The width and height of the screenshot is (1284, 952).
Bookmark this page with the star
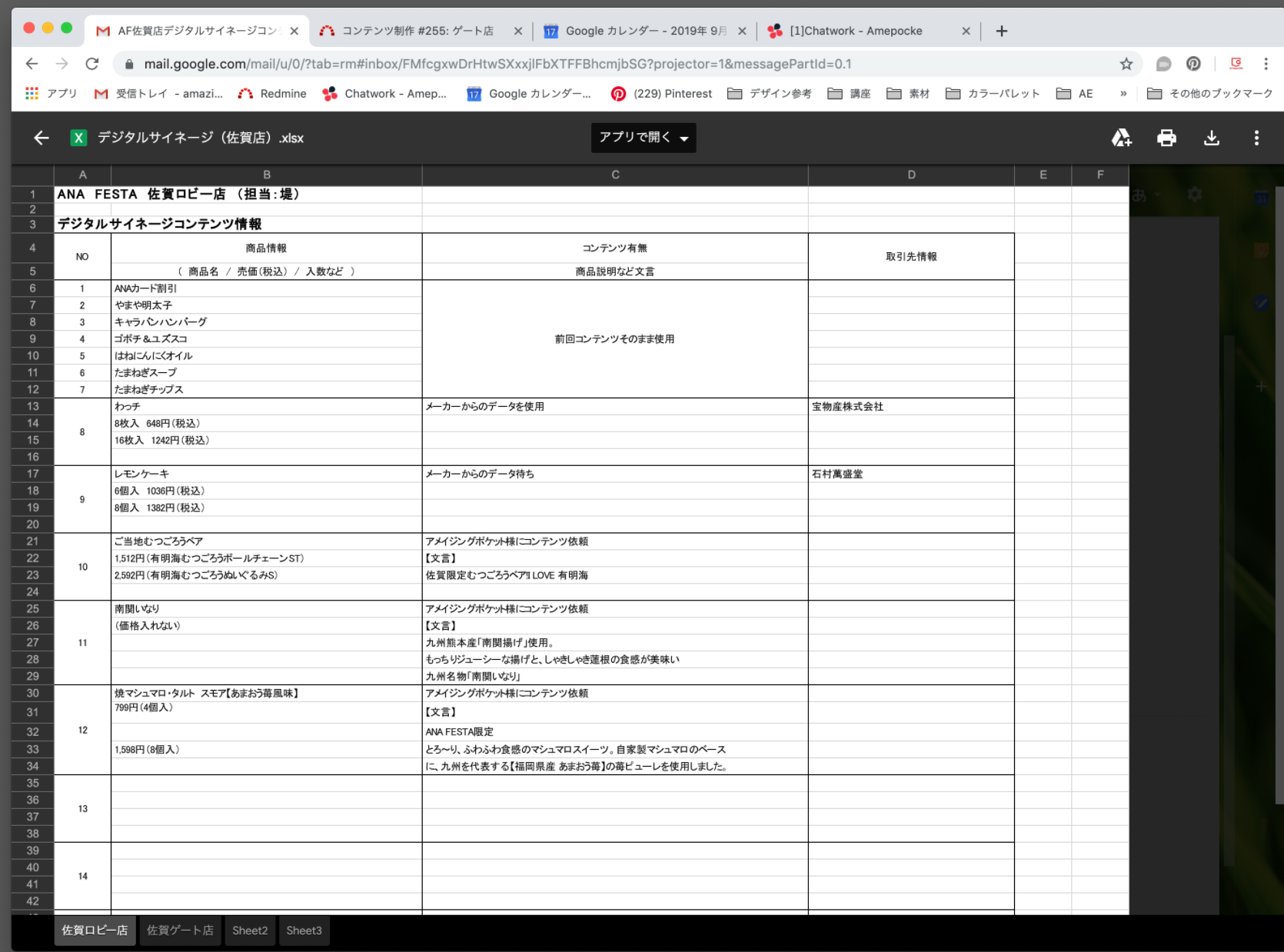click(1126, 64)
